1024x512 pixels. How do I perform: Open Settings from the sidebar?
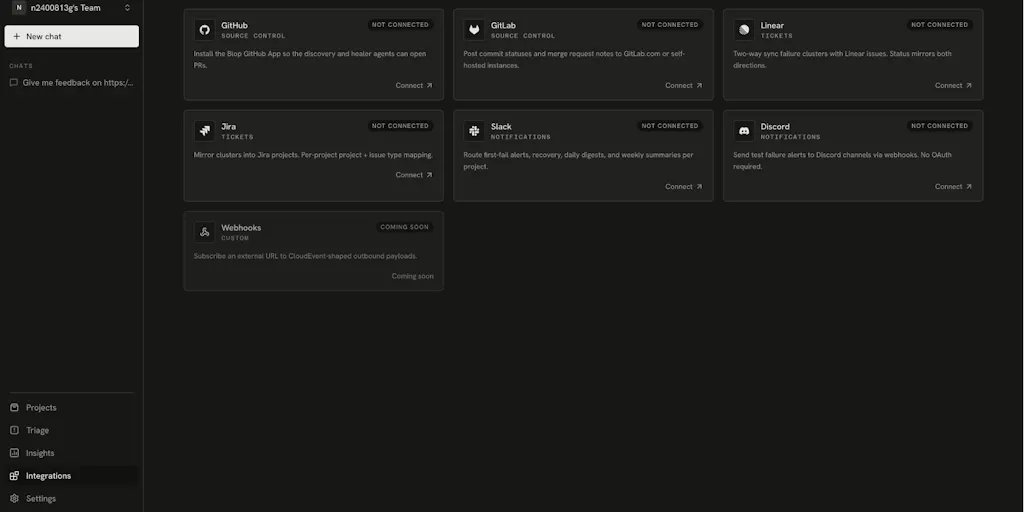71,499
